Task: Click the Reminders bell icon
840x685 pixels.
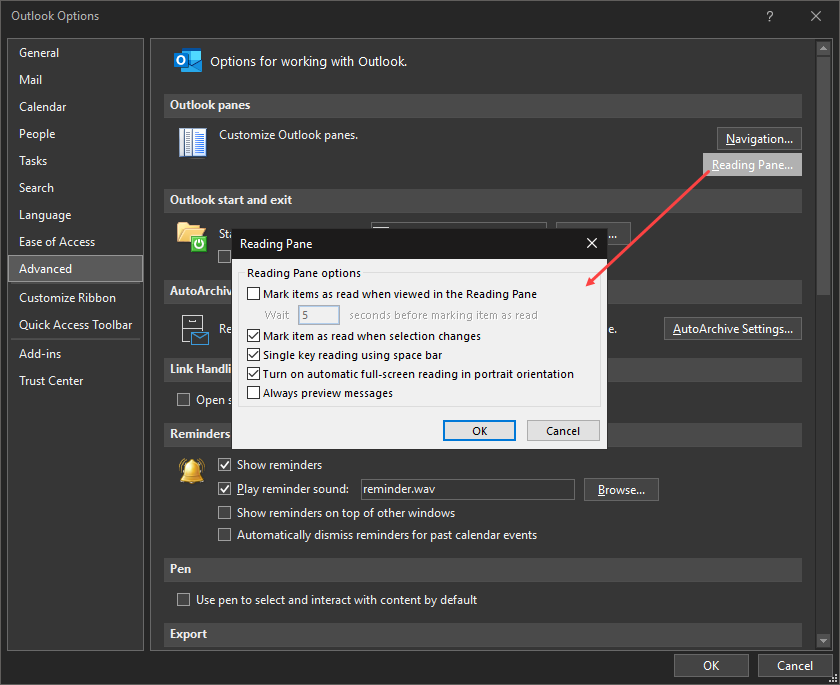Action: 192,471
